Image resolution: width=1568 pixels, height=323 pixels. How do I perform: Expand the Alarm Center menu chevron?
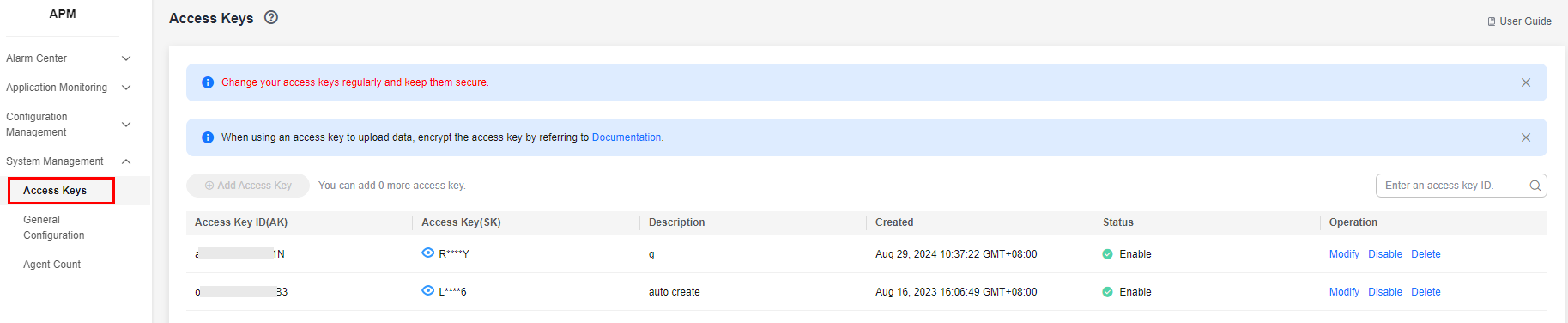(x=126, y=58)
